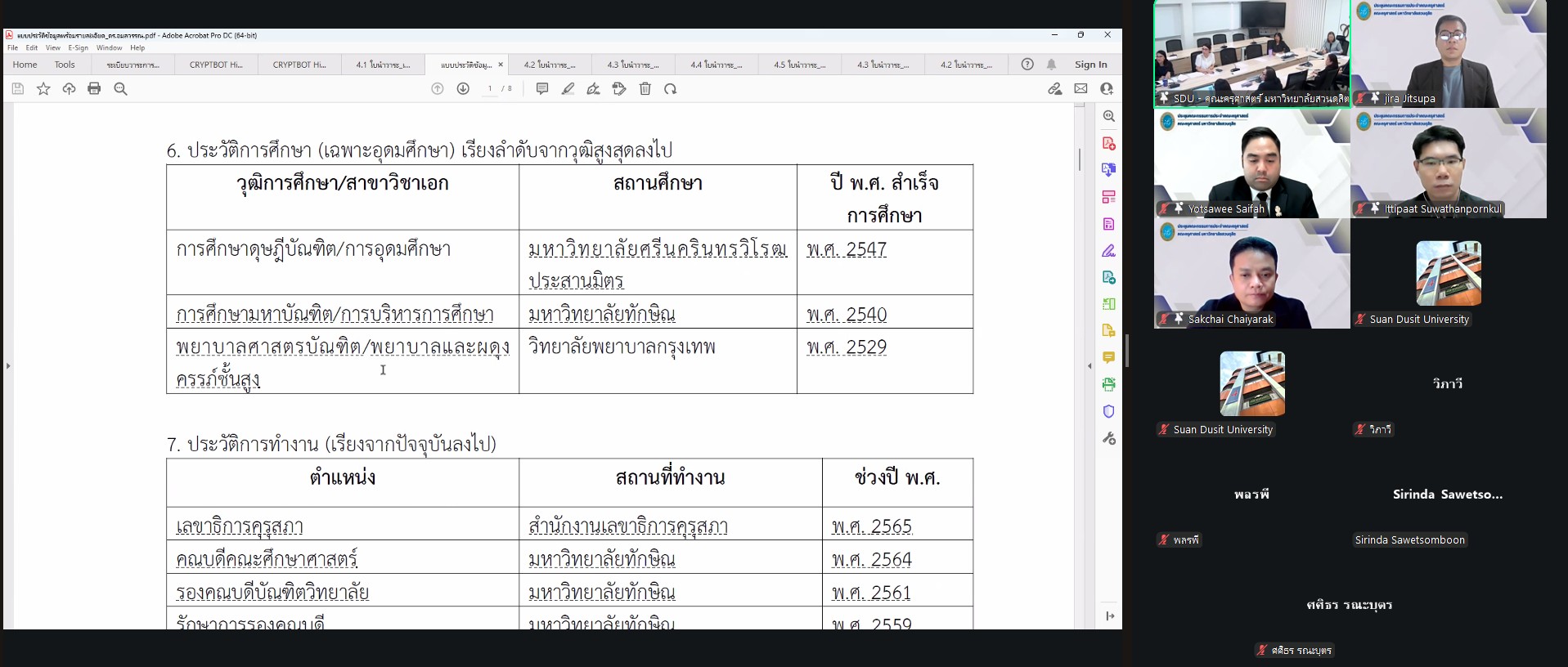Image resolution: width=1568 pixels, height=667 pixels.
Task: Collapse the tools sidebar using bottom arrow
Action: tap(1109, 616)
